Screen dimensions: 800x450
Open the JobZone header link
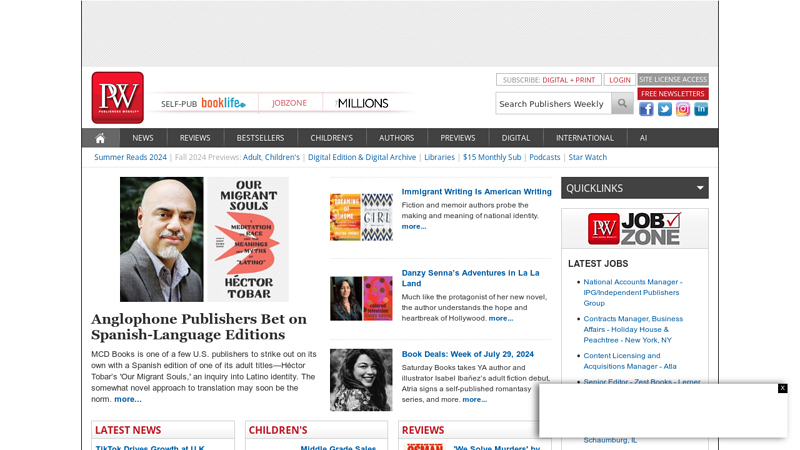coord(289,103)
